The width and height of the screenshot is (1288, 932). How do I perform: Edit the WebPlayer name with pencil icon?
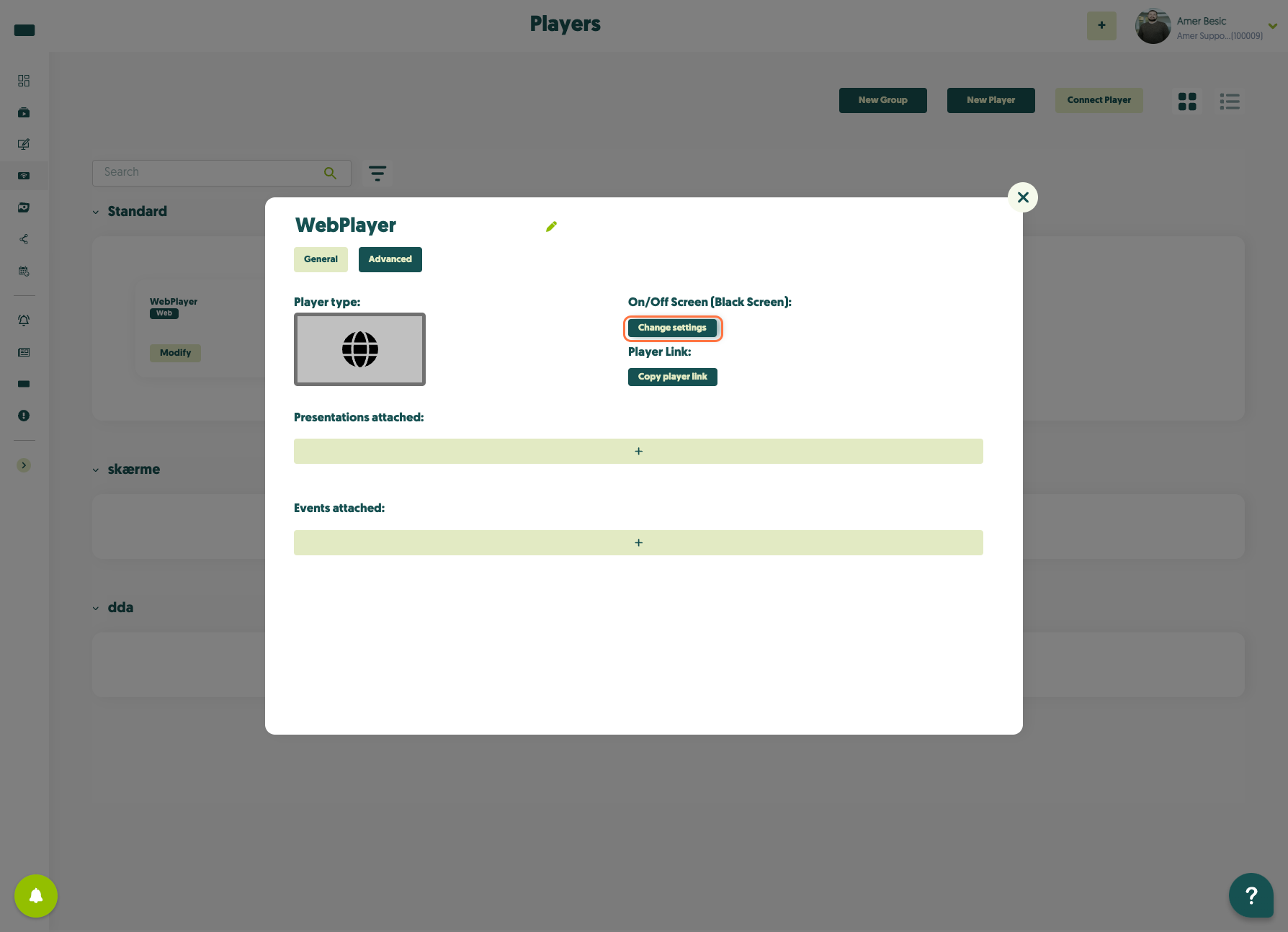551,227
